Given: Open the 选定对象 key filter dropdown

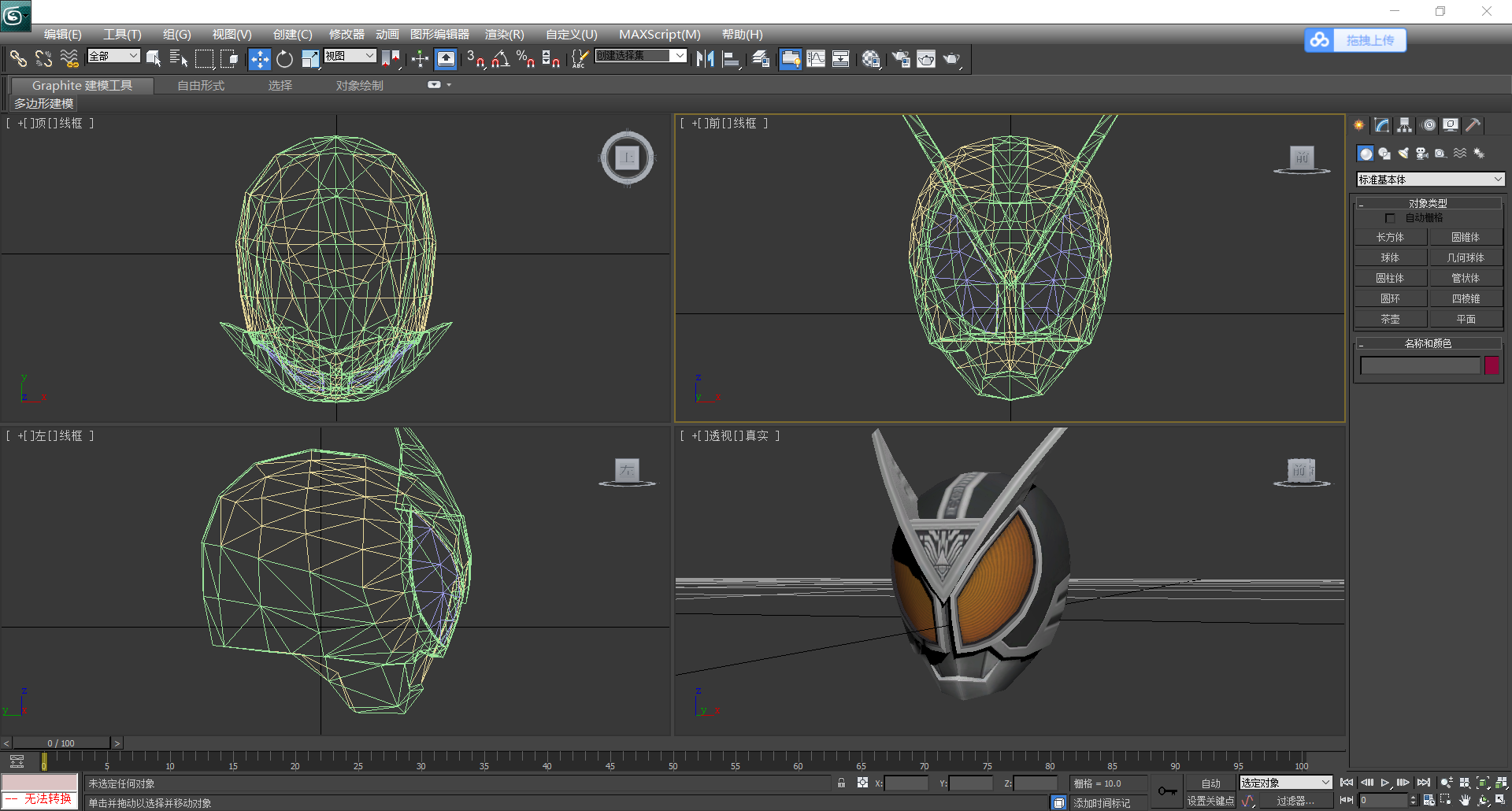Looking at the screenshot, I should (1285, 783).
